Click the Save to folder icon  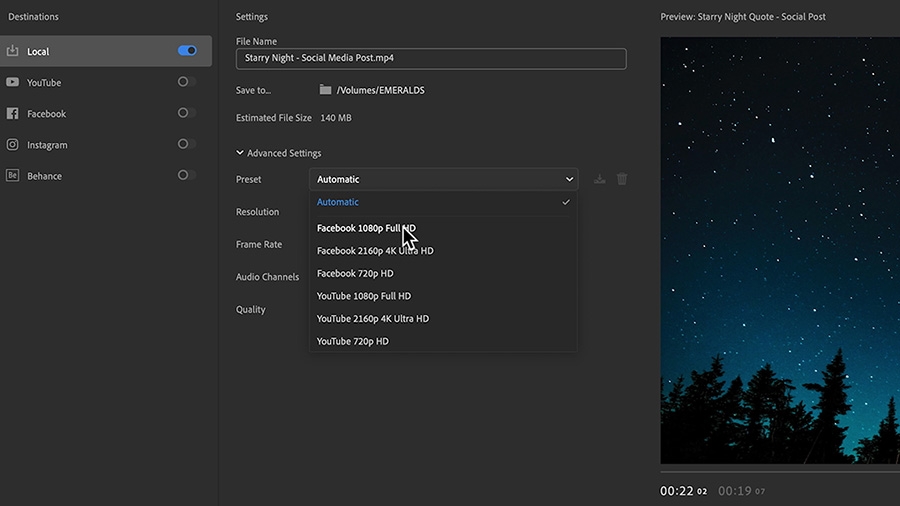[325, 89]
